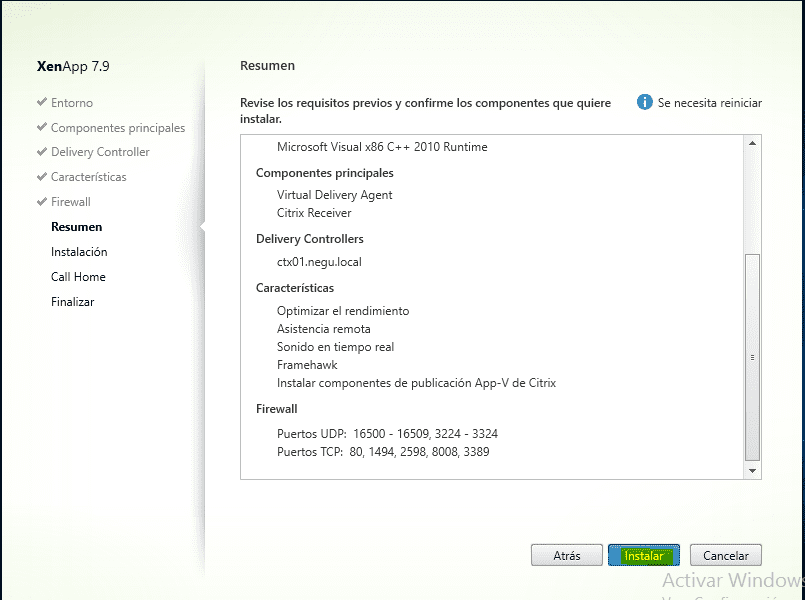This screenshot has height=600, width=805.
Task: Open the Call Home step
Action: pos(78,277)
